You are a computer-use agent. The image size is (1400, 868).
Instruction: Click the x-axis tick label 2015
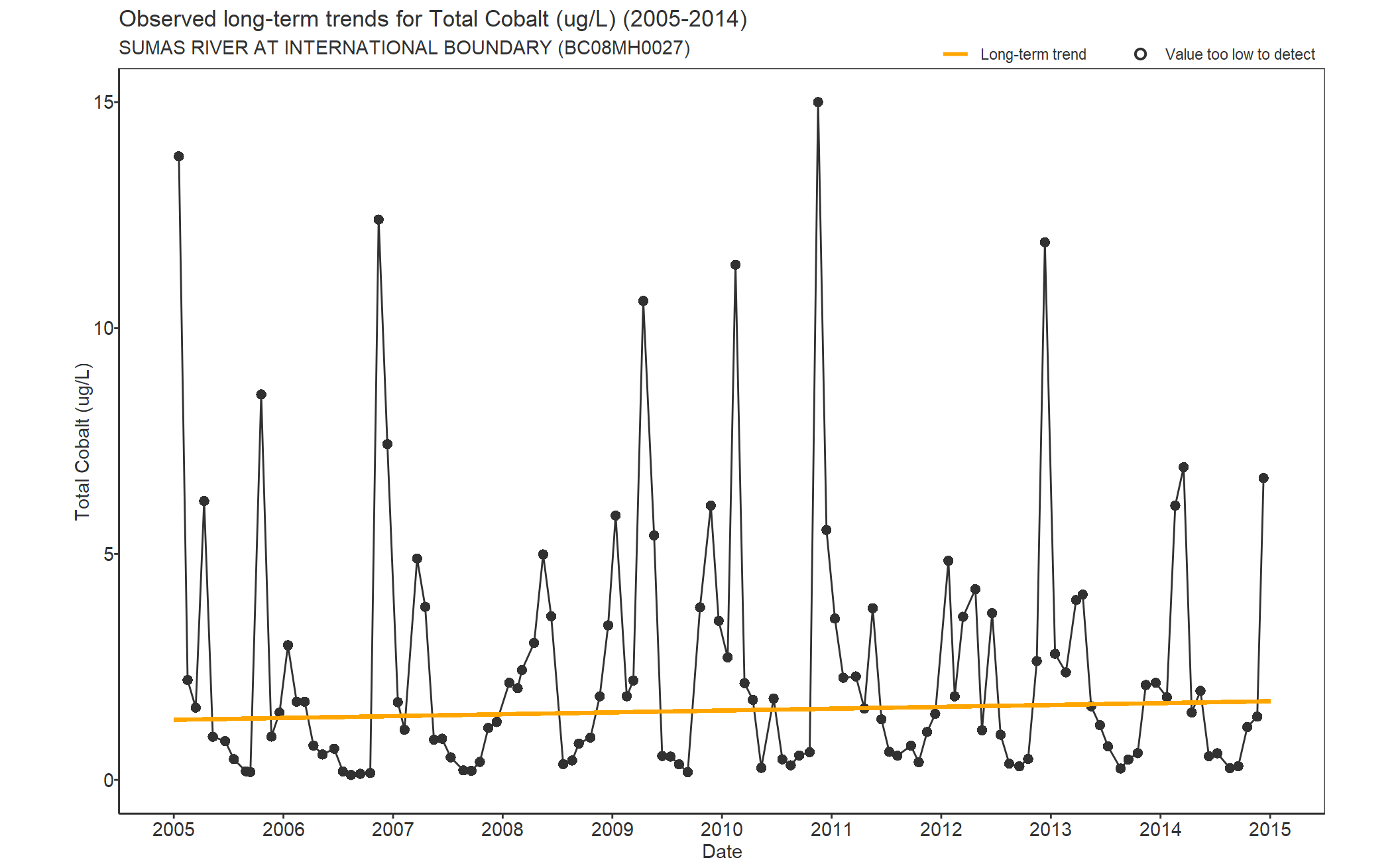(x=1269, y=830)
